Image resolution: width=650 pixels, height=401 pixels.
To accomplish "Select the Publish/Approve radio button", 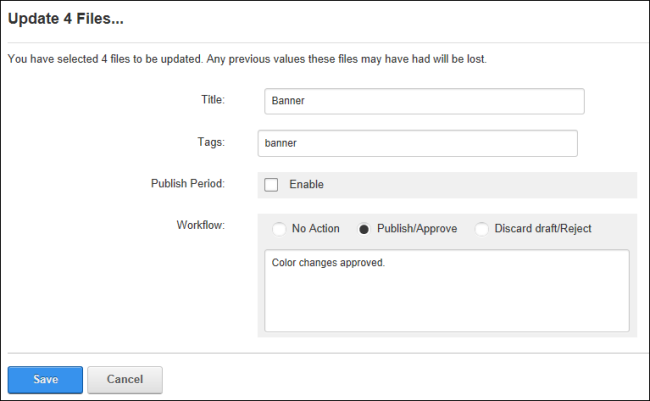I will 364,229.
